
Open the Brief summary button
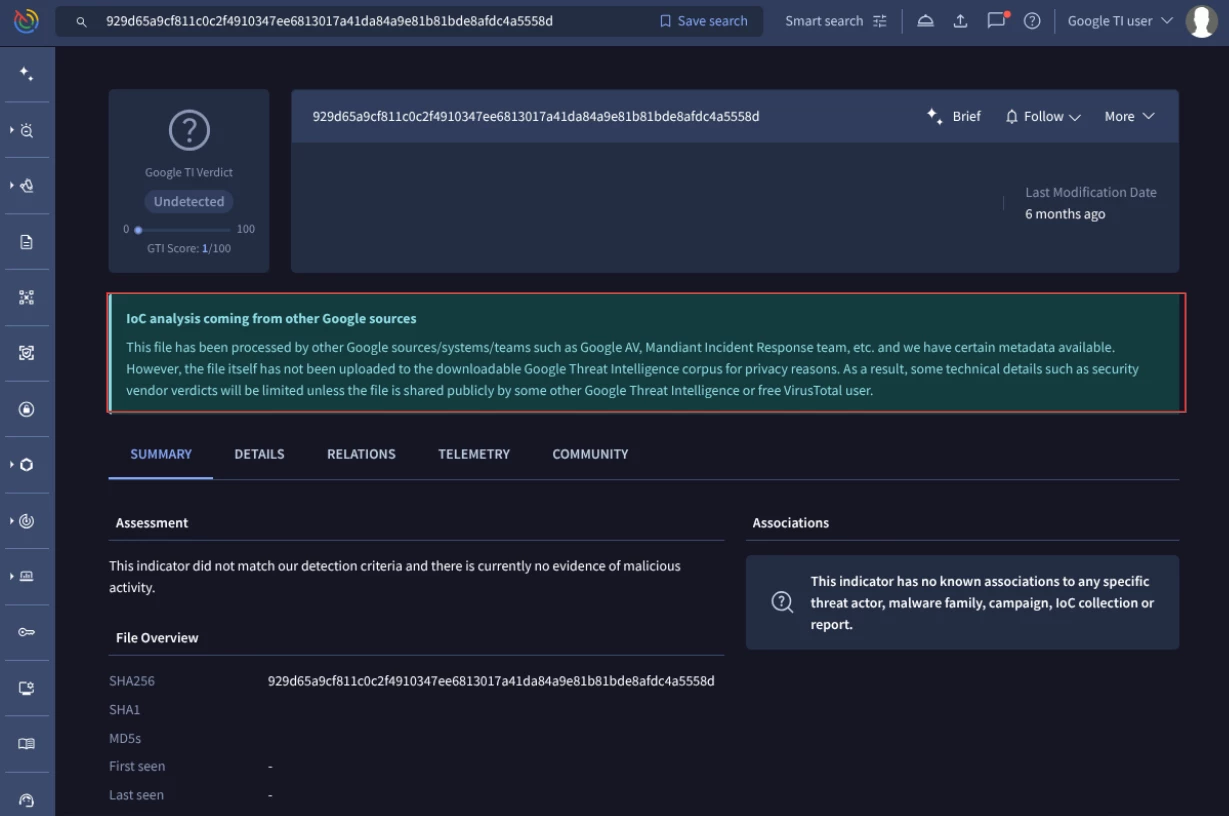[x=954, y=116]
